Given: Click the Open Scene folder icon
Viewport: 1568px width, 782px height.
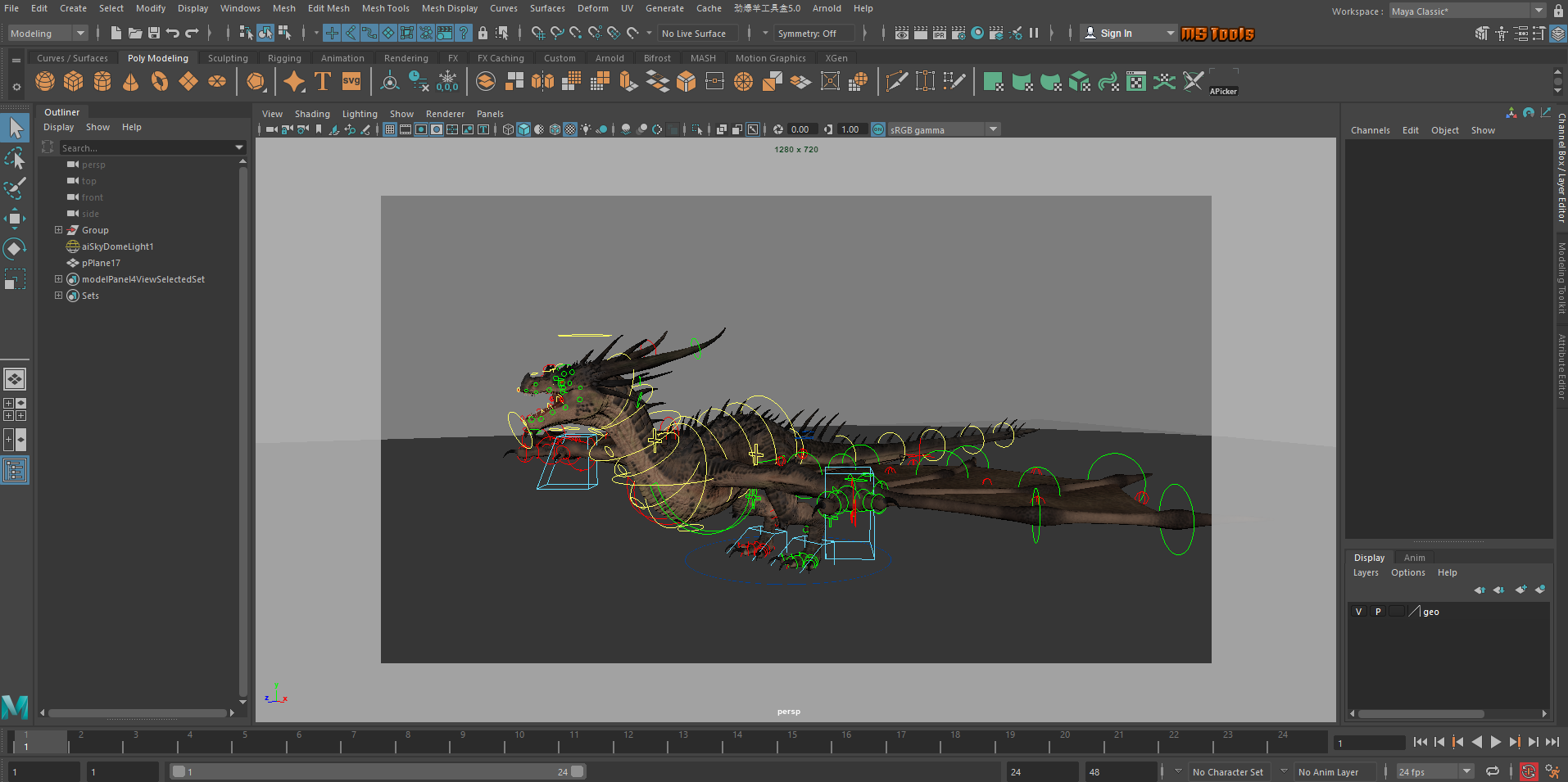Looking at the screenshot, I should [x=134, y=33].
